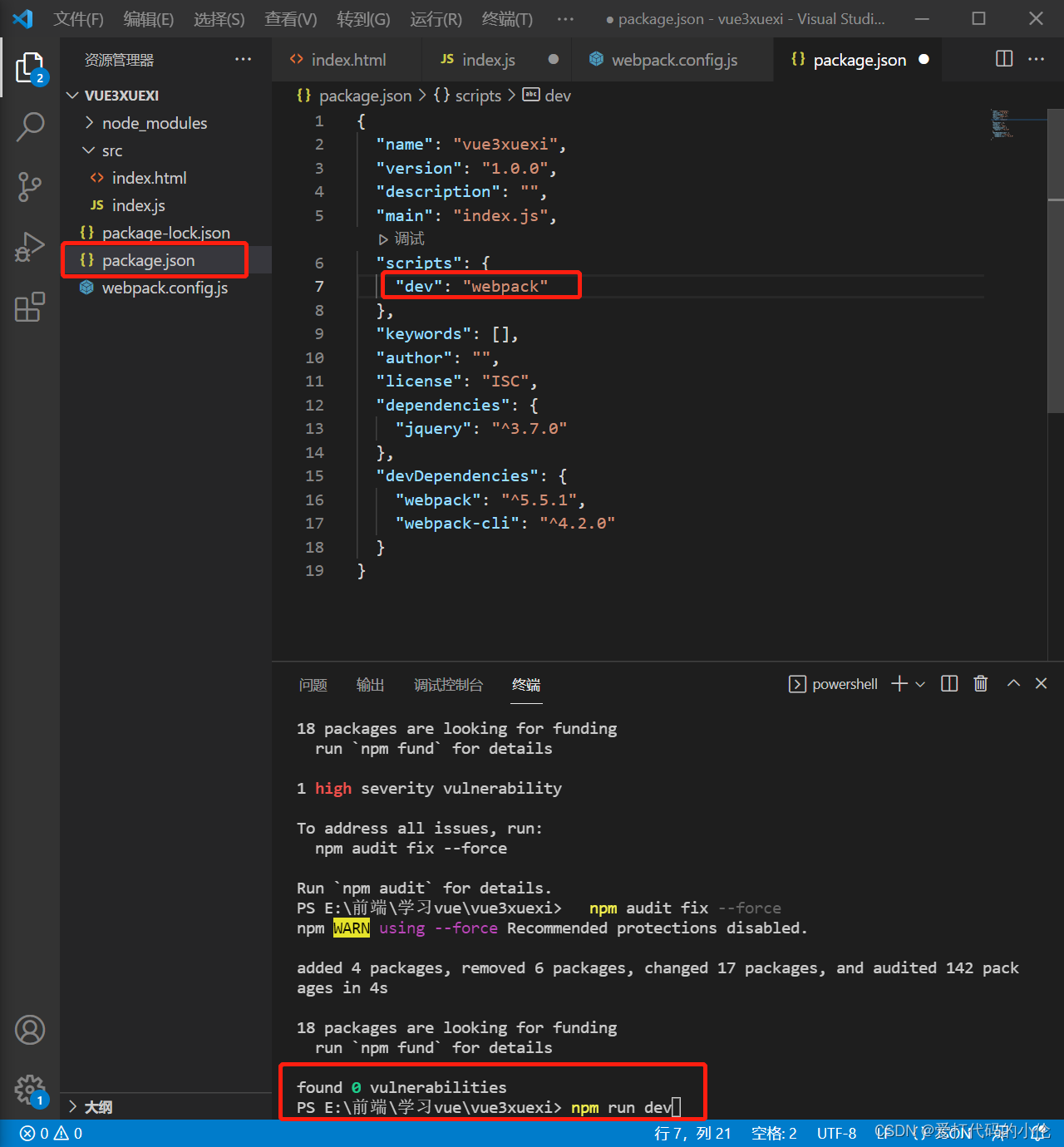Image resolution: width=1064 pixels, height=1147 pixels.
Task: Switch to the 输出 output tab
Action: pos(371,684)
